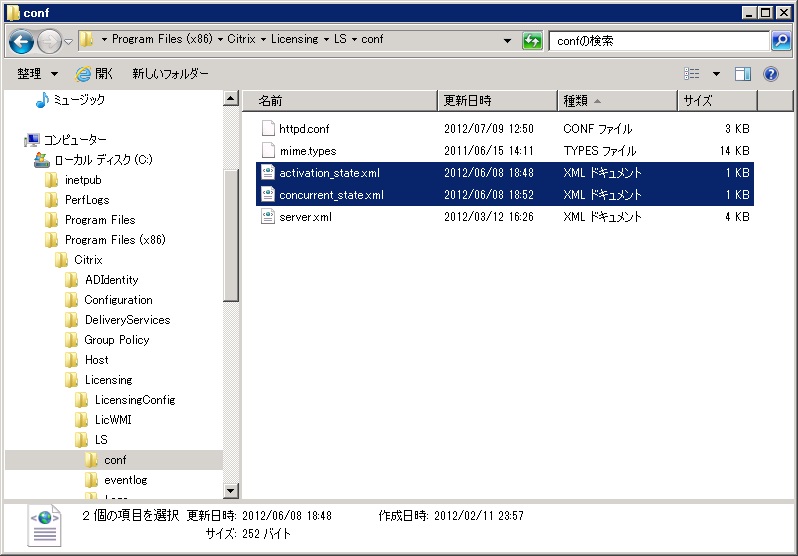
Task: Click the refresh icon beside address bar
Action: (x=532, y=41)
